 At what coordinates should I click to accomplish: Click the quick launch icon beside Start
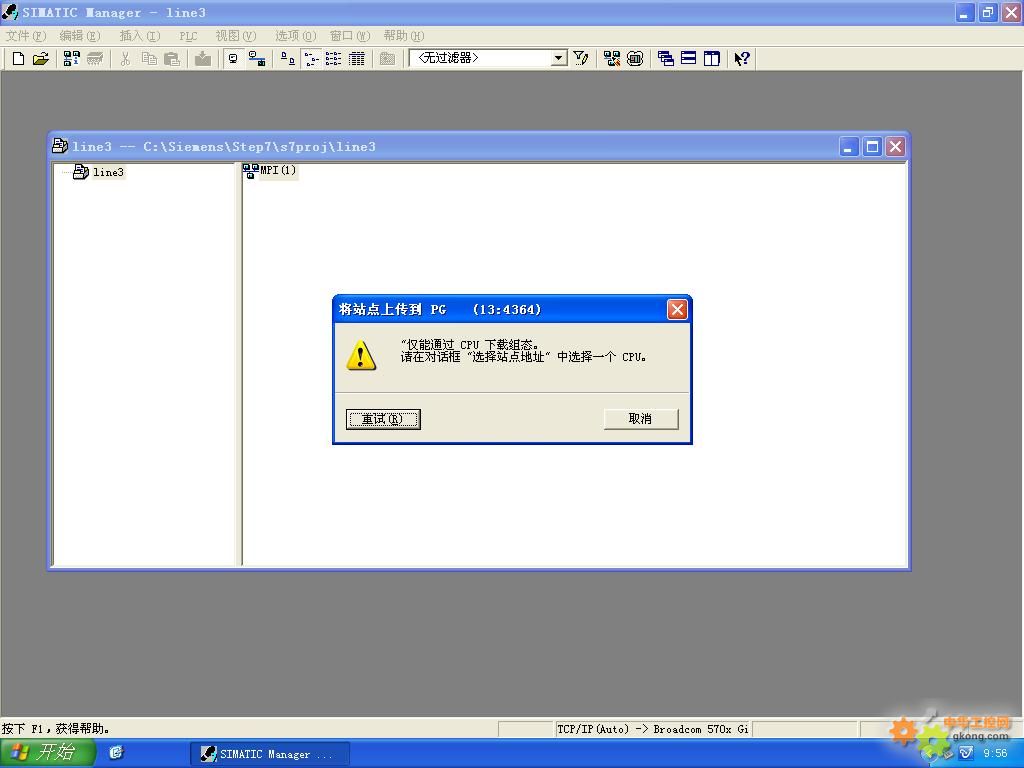[x=116, y=753]
